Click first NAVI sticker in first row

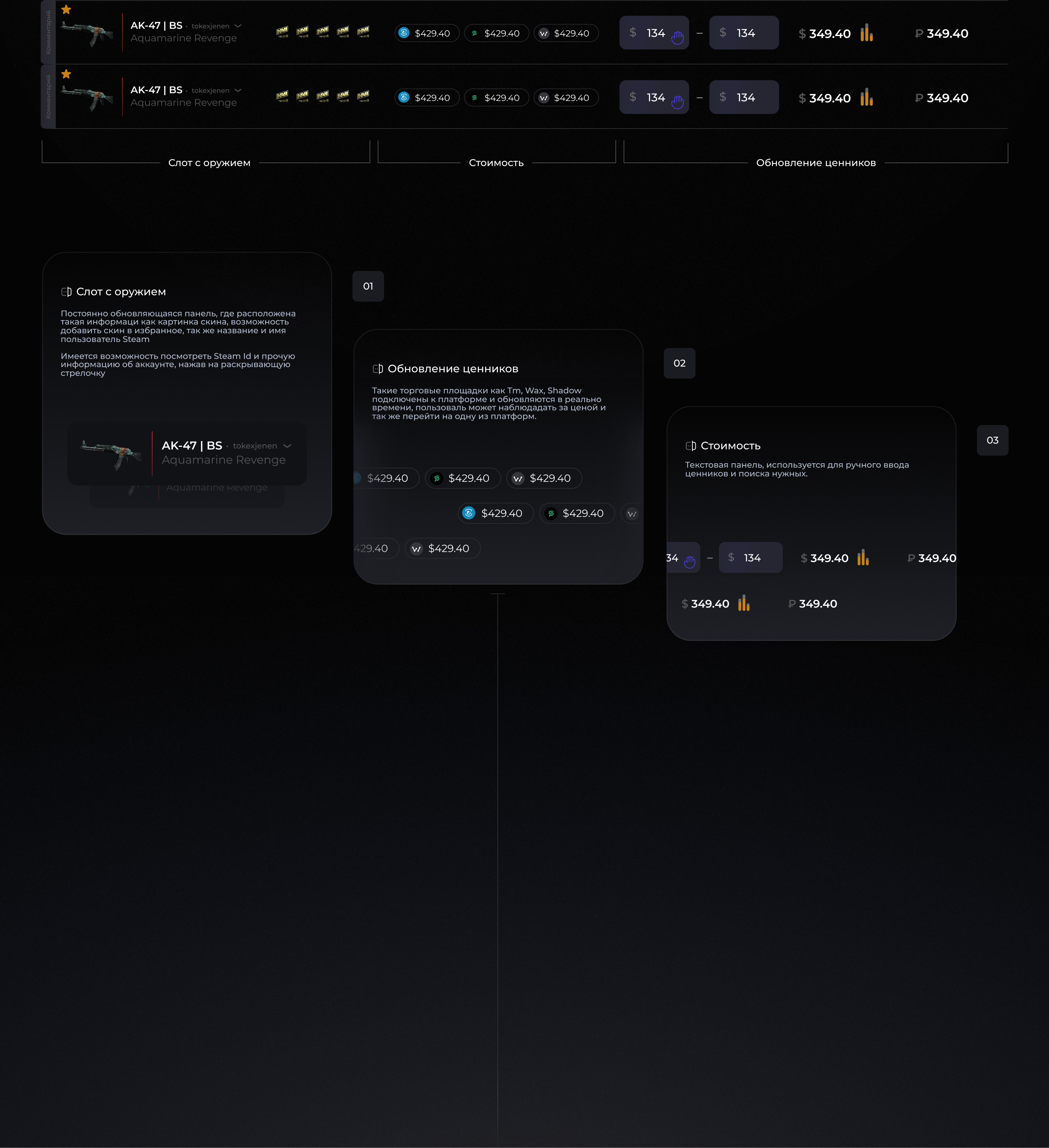click(x=282, y=31)
